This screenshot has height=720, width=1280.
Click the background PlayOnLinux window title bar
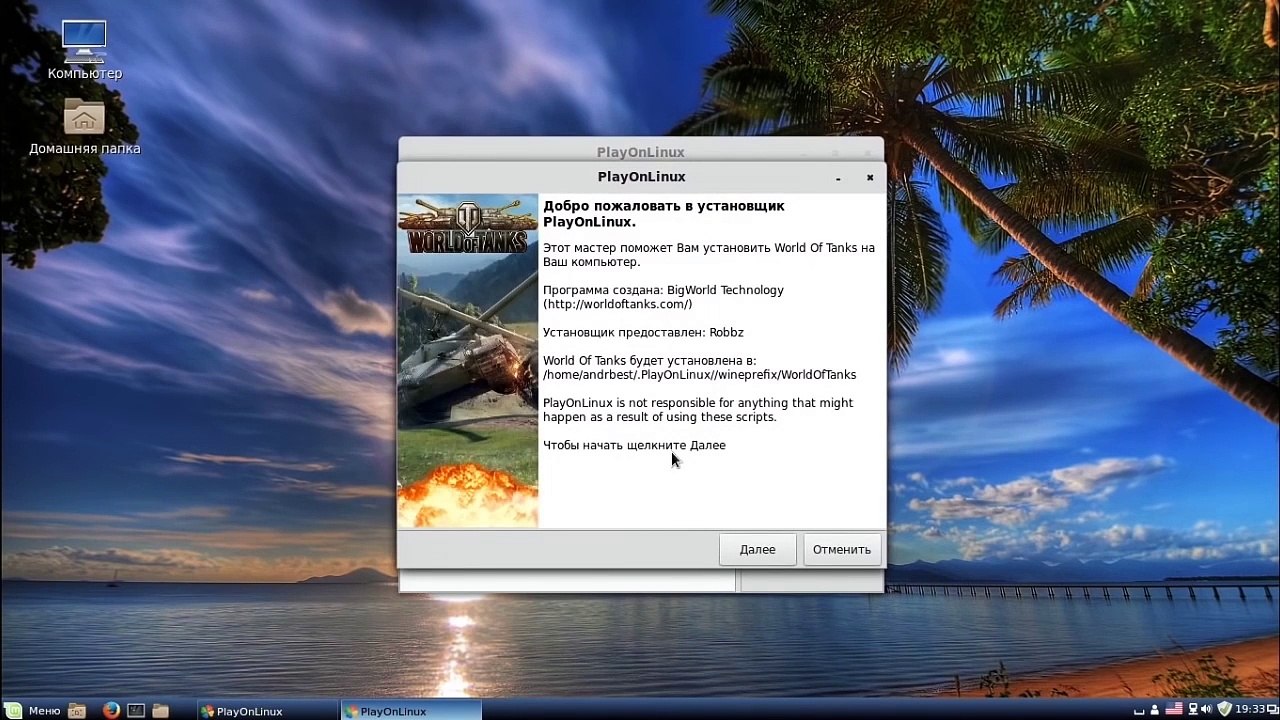640,151
